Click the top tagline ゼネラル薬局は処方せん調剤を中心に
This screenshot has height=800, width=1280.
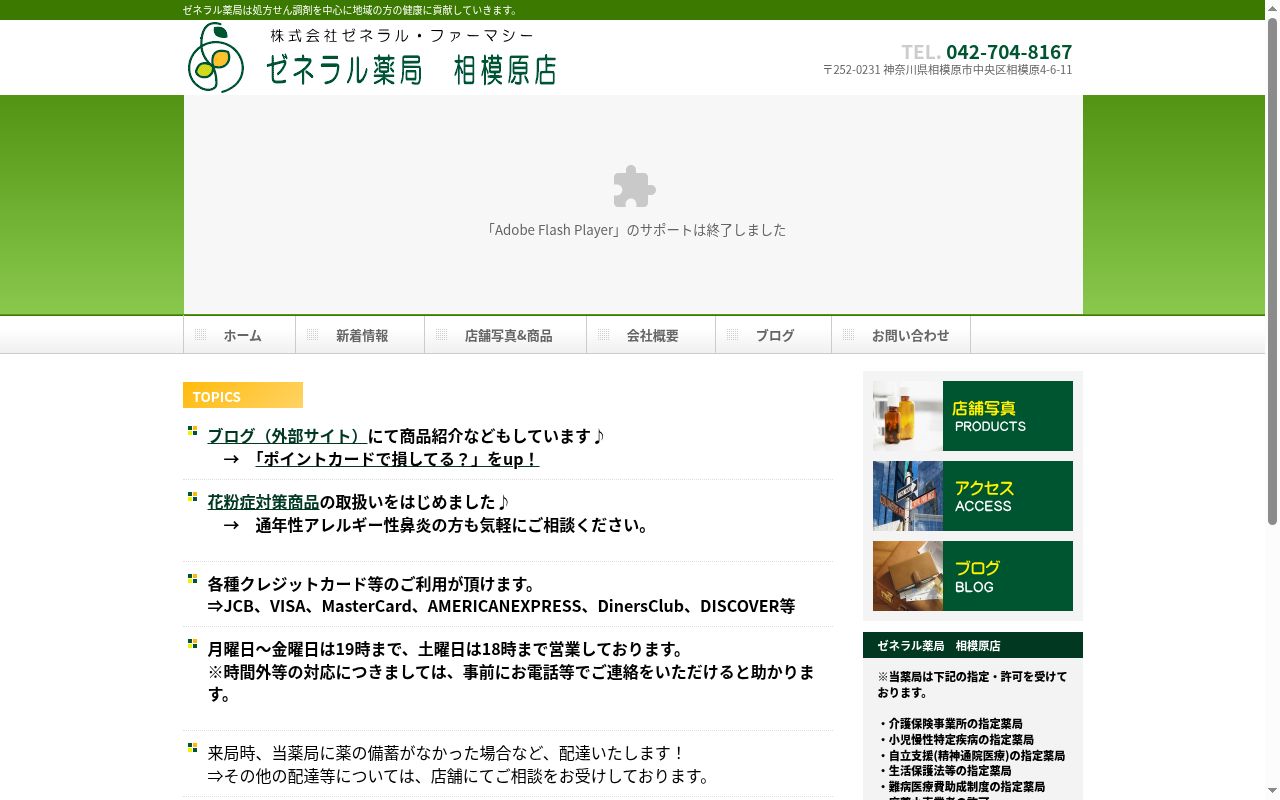pyautogui.click(x=351, y=10)
